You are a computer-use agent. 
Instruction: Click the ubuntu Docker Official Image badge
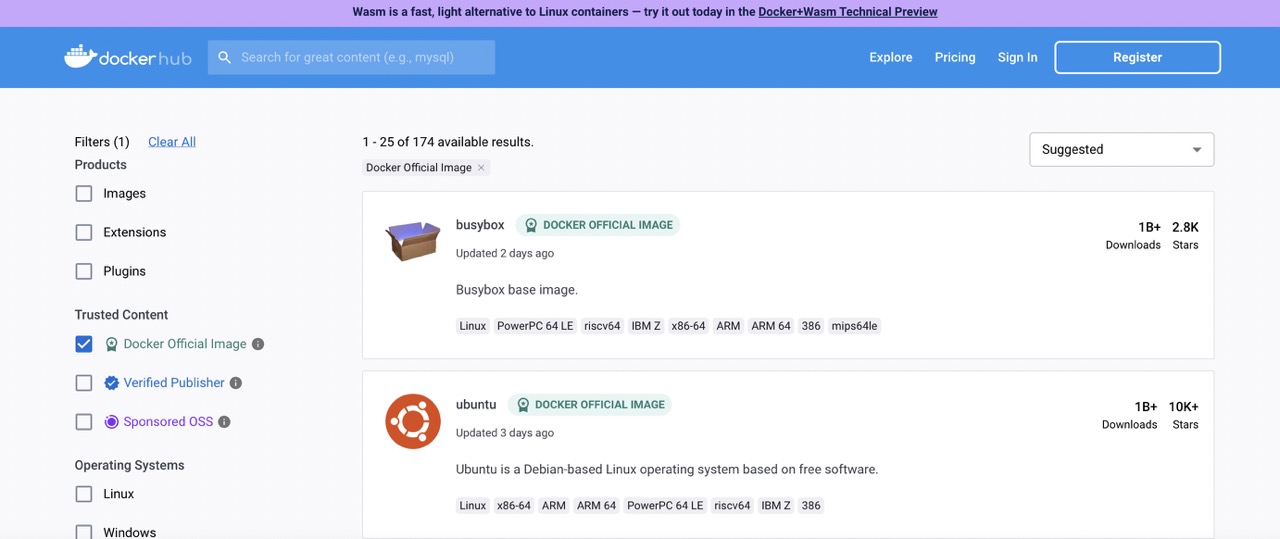(590, 405)
